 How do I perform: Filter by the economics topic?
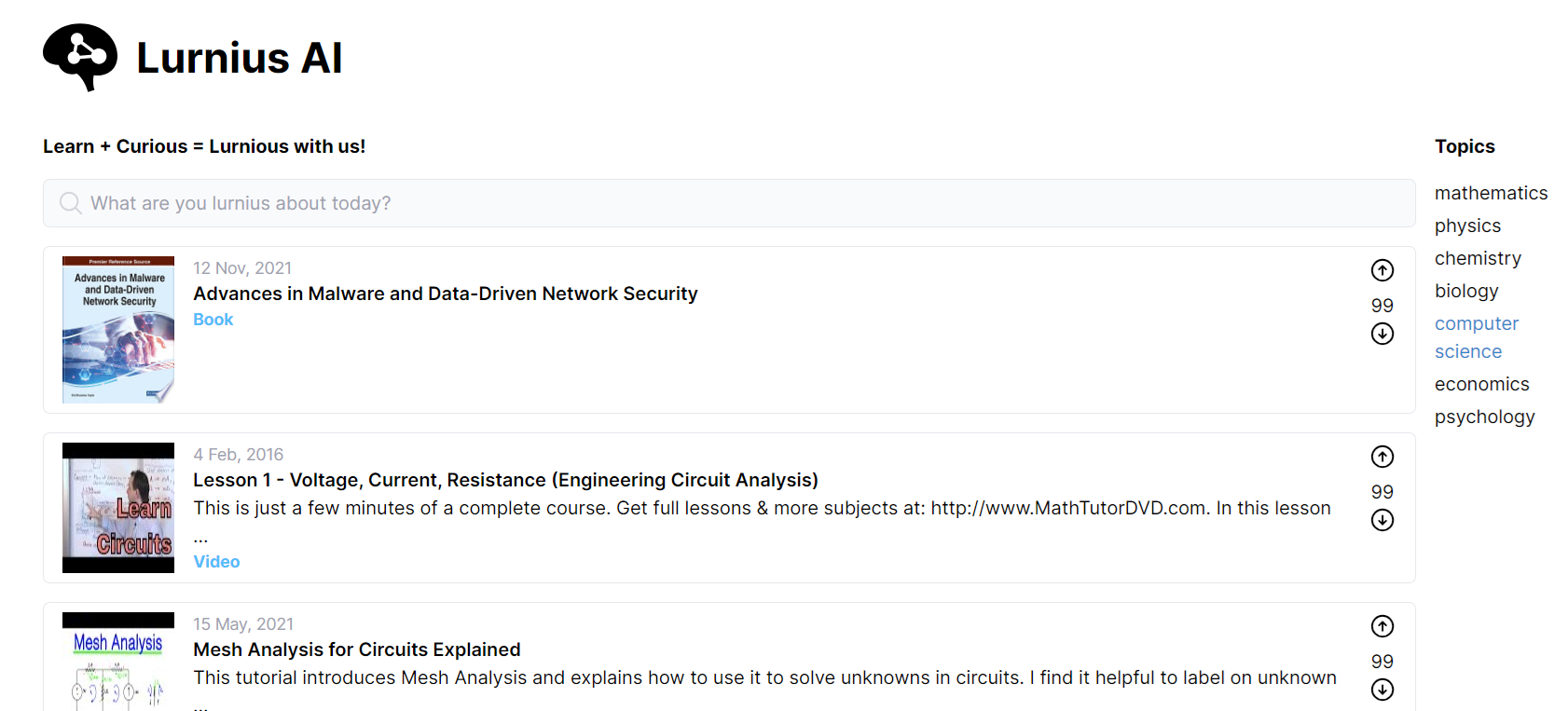tap(1481, 384)
